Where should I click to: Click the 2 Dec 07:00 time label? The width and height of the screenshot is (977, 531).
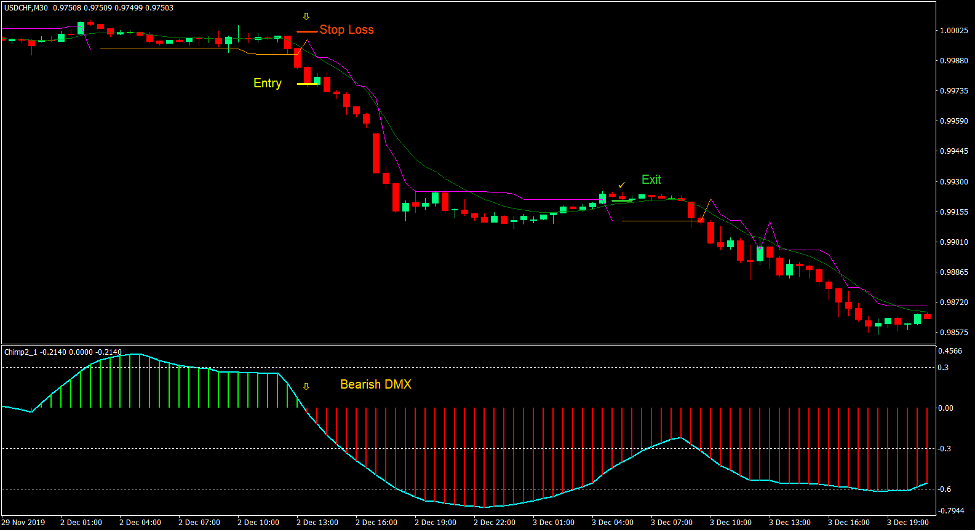199,522
